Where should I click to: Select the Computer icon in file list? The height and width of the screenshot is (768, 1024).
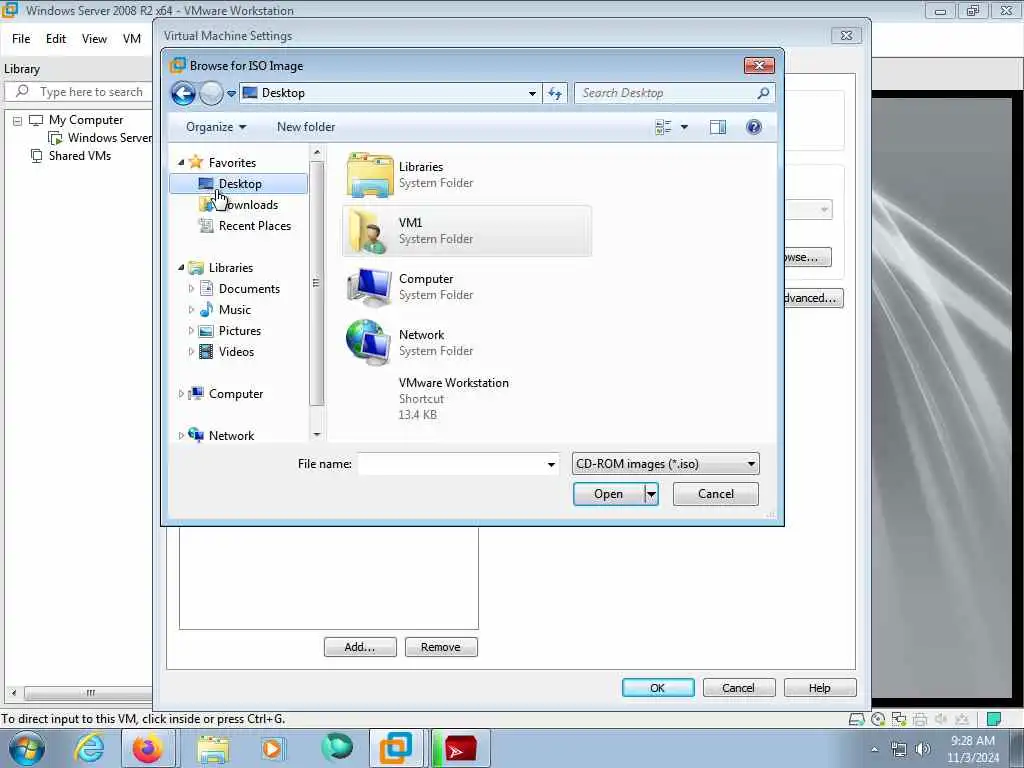[x=370, y=287]
